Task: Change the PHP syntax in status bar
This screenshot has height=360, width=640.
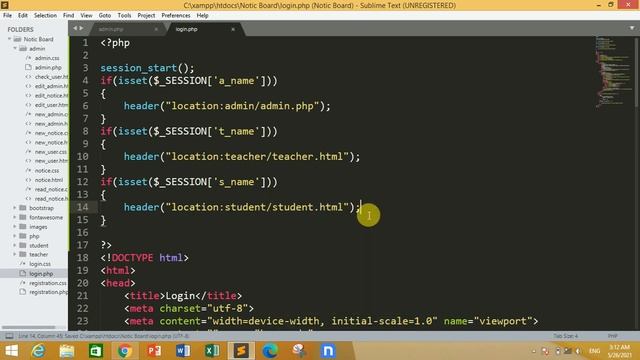Action: pyautogui.click(x=612, y=336)
